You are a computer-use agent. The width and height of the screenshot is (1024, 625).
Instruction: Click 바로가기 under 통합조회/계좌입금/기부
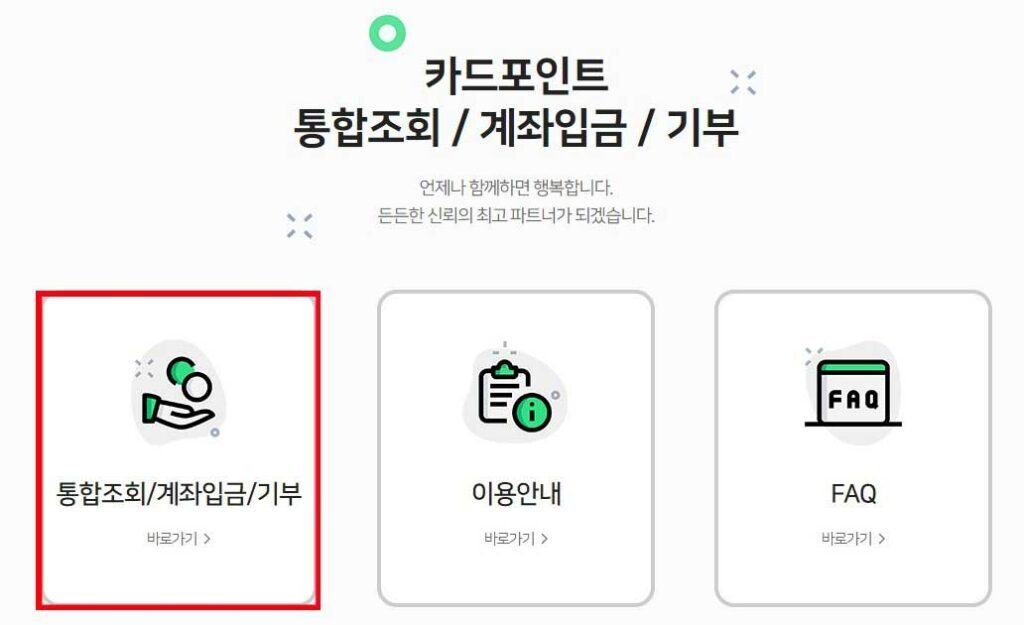coord(172,539)
